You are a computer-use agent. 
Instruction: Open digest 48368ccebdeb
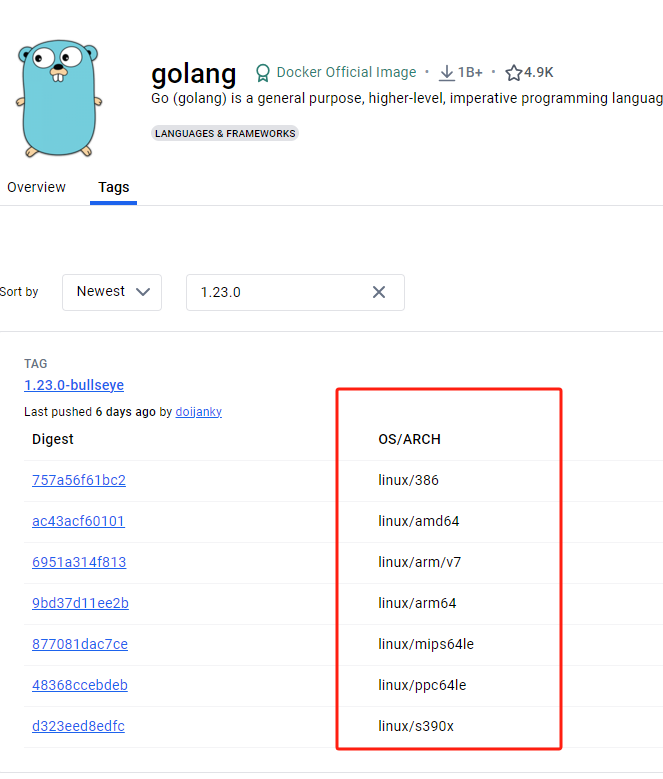[80, 685]
